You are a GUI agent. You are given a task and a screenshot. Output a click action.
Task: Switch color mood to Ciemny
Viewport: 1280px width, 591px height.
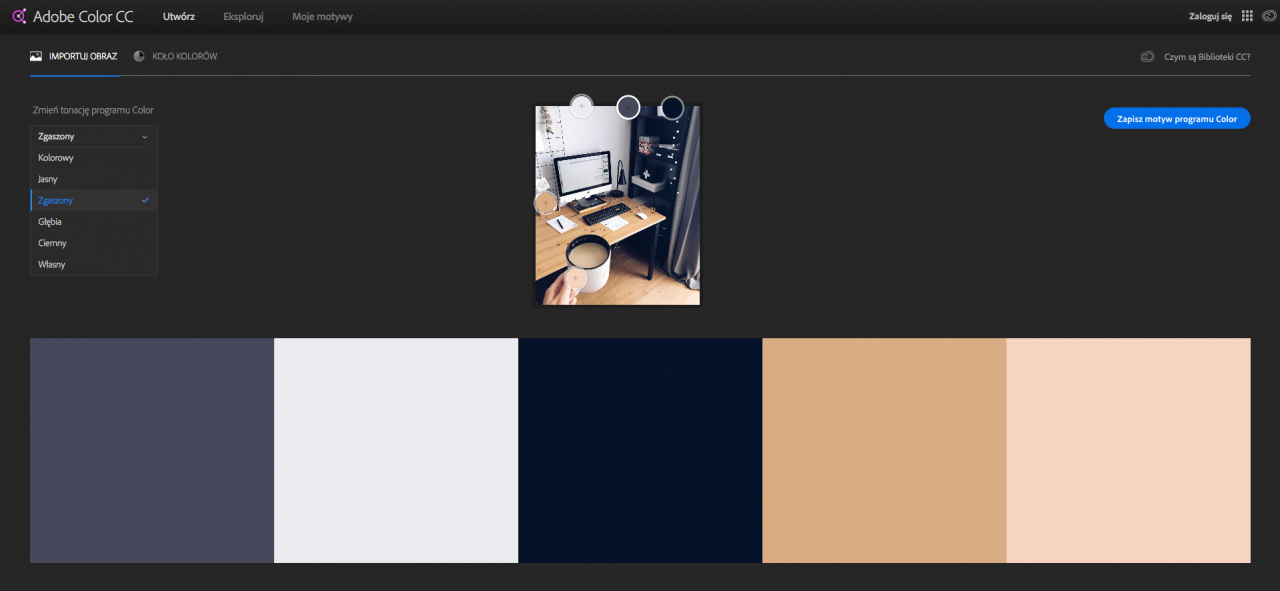point(52,243)
